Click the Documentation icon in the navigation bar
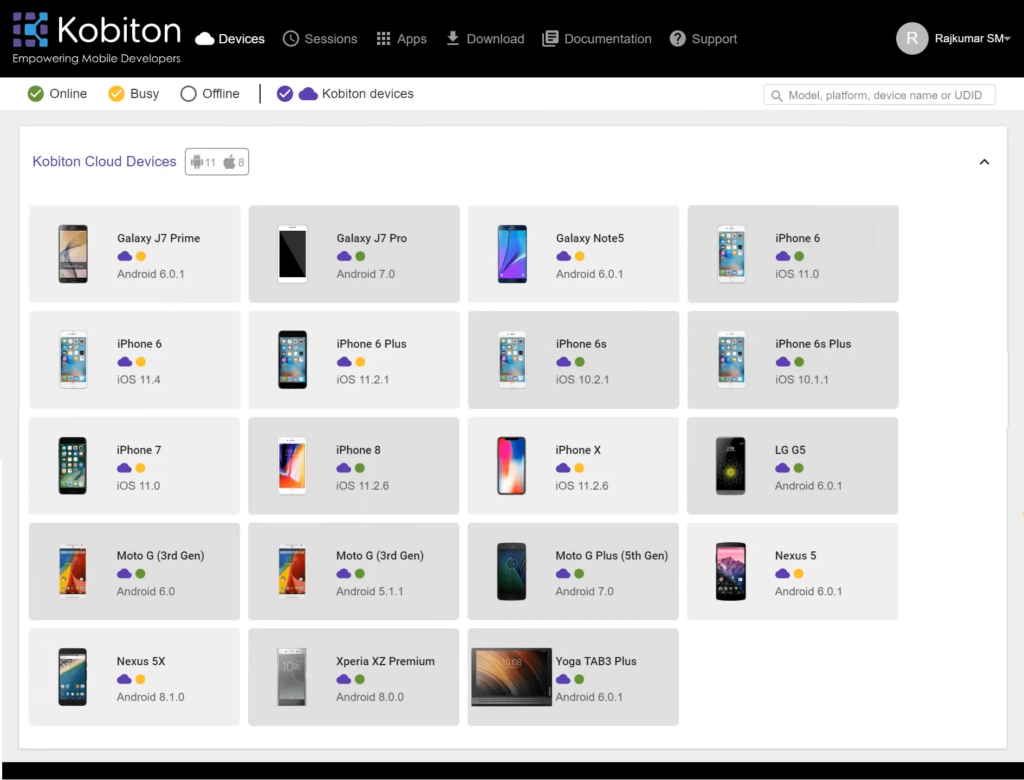The height and width of the screenshot is (780, 1024). (x=549, y=38)
